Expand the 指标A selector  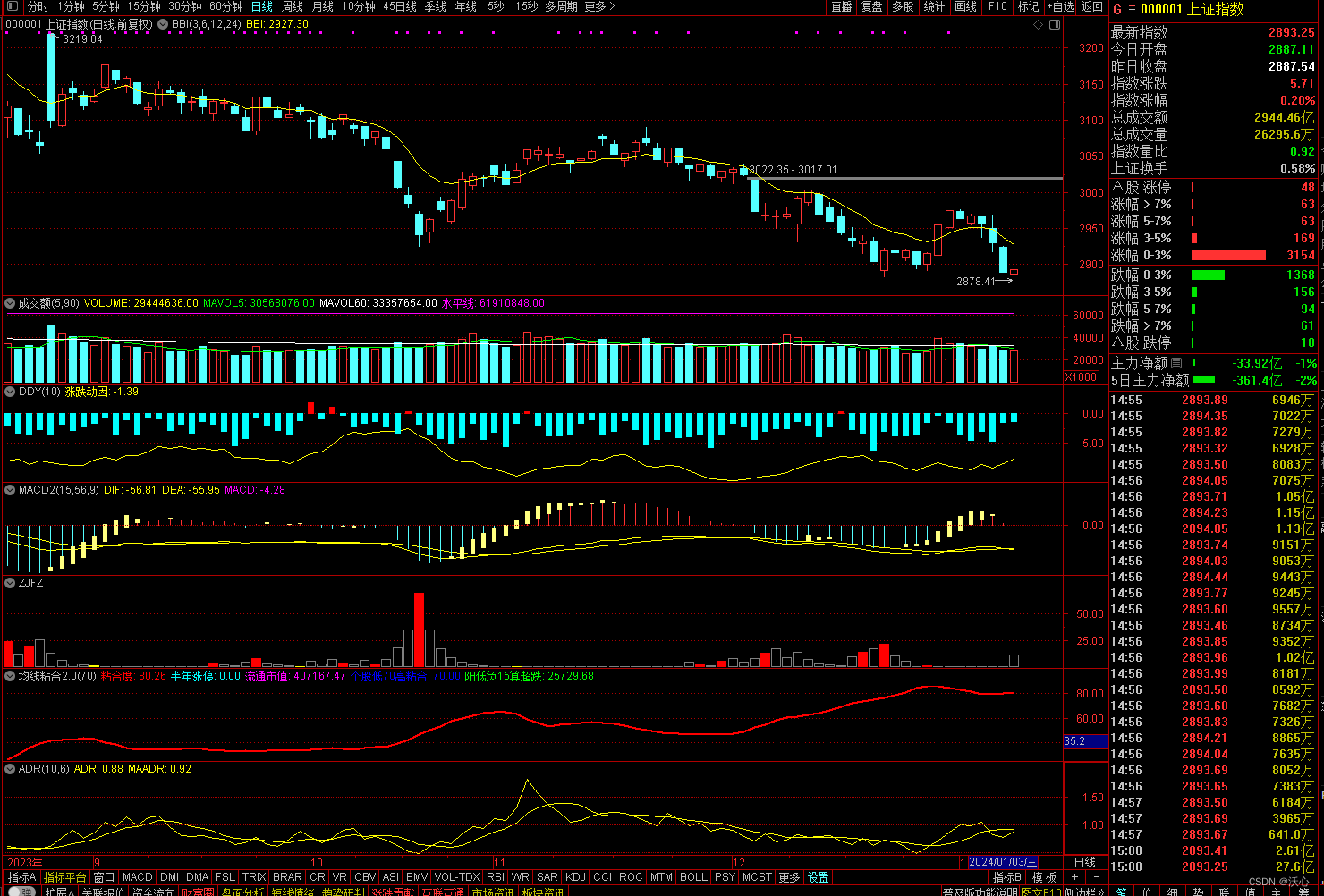[21, 878]
